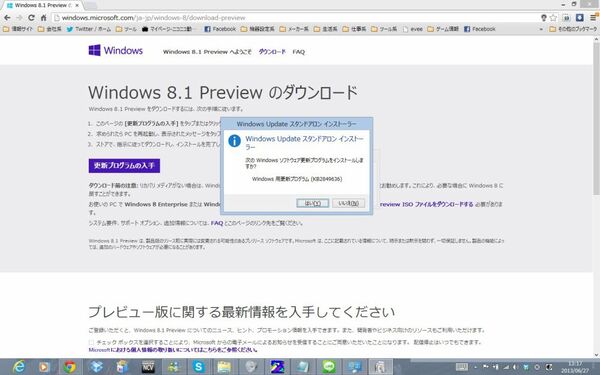This screenshot has width=600, height=375.
Task: Open the Chrome home page icon
Action: point(43,18)
